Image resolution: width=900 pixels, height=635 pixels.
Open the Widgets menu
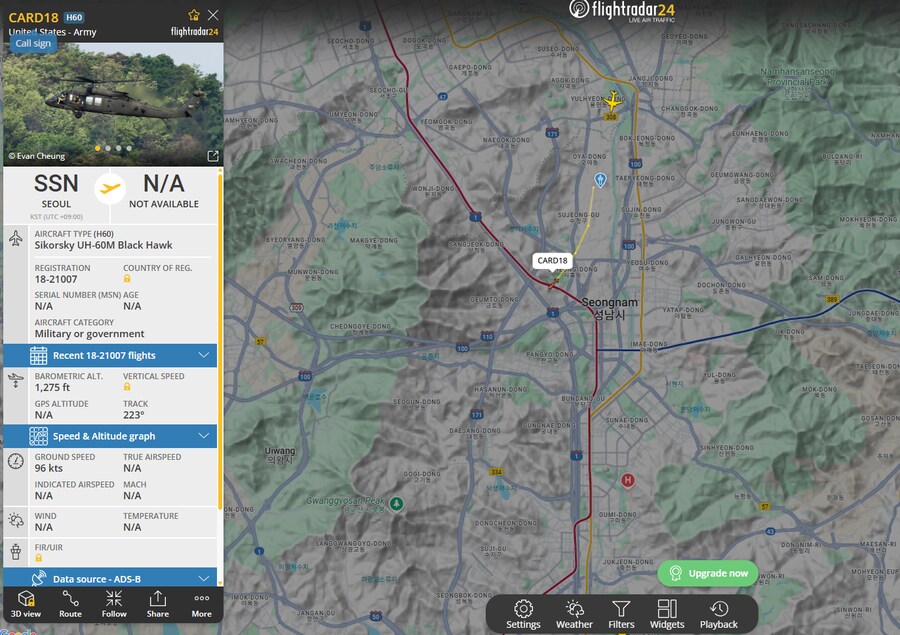(x=667, y=614)
